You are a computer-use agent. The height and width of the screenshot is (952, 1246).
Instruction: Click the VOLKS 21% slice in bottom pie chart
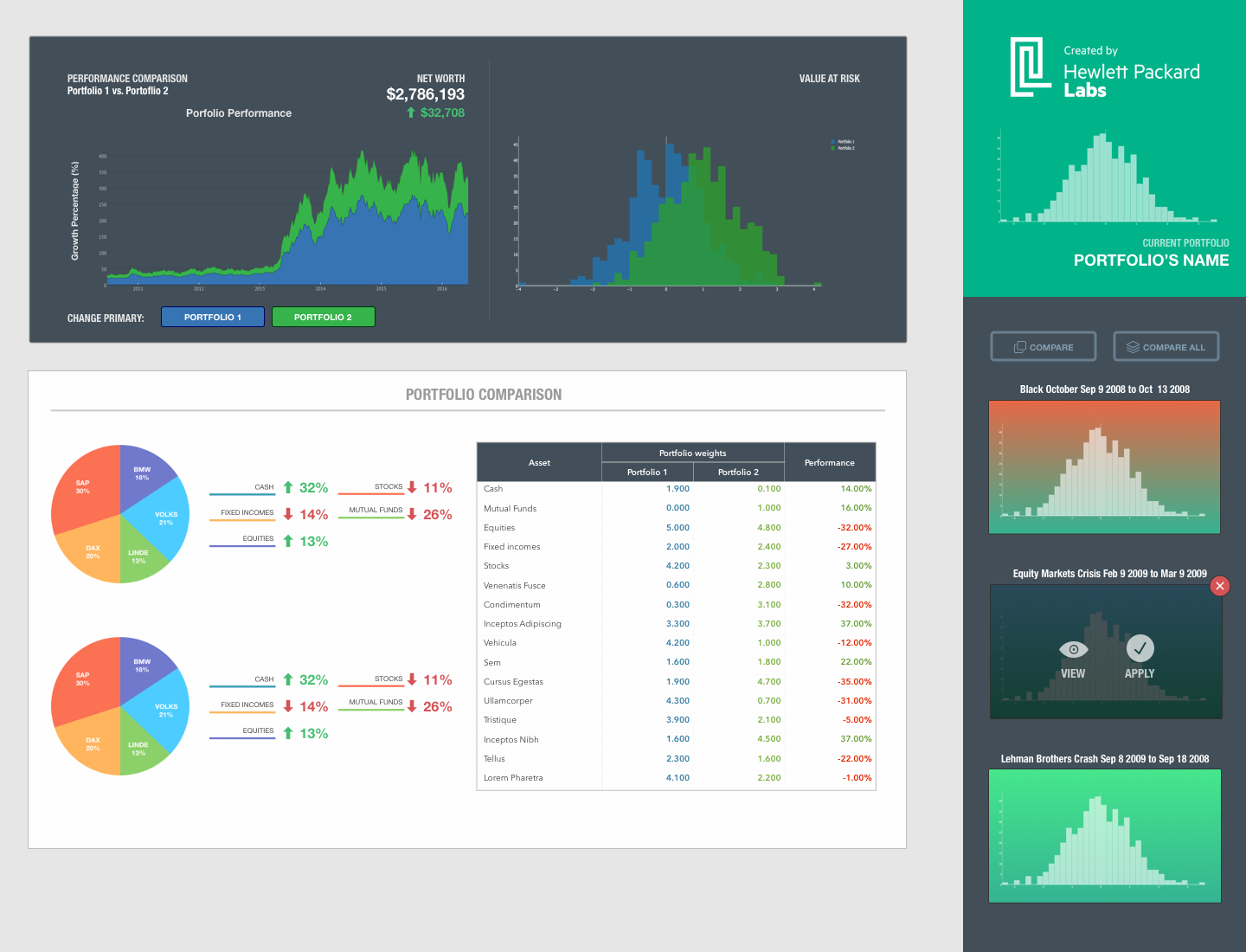(163, 710)
